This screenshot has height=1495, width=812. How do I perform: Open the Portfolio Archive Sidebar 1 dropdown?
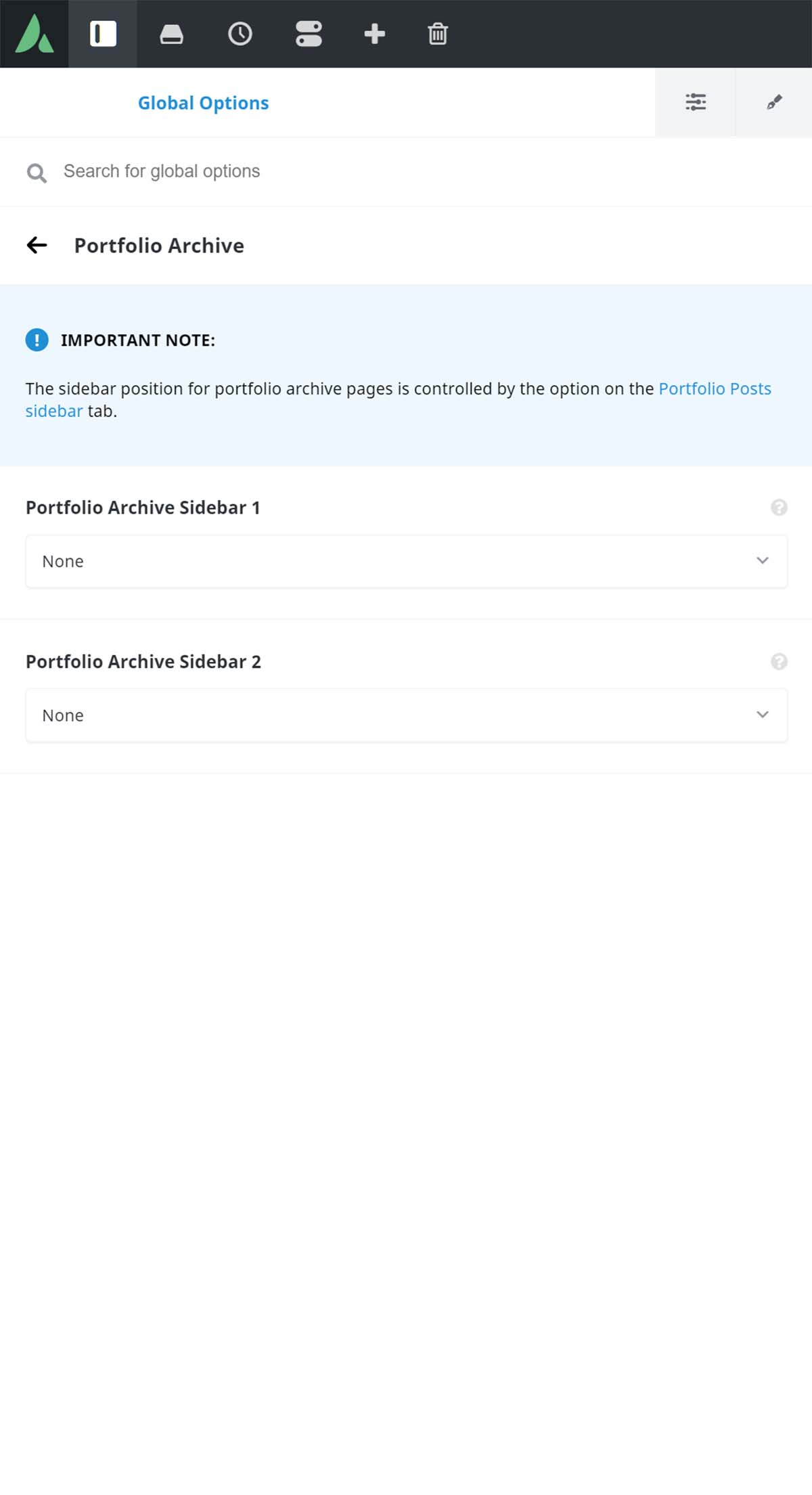pyautogui.click(x=406, y=561)
